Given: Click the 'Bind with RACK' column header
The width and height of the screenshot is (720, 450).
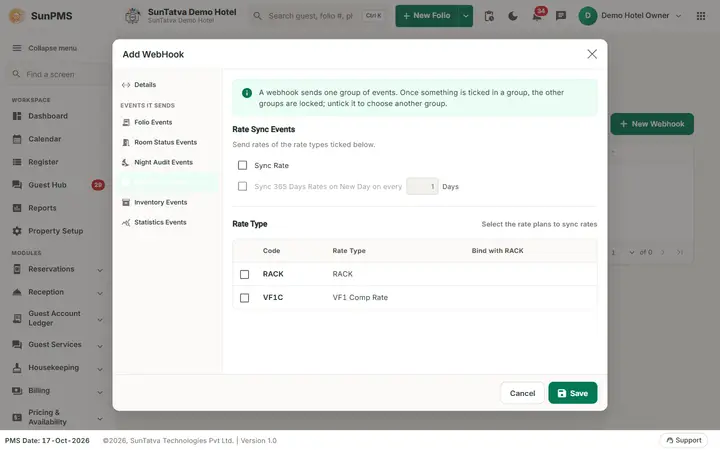Looking at the screenshot, I should coord(497,251).
